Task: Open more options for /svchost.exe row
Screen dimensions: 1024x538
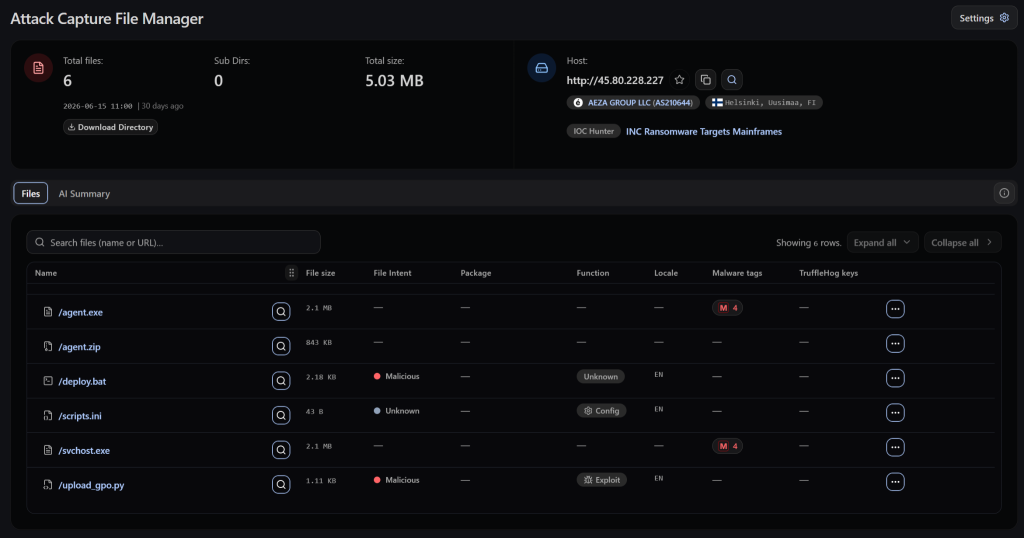Action: [895, 447]
